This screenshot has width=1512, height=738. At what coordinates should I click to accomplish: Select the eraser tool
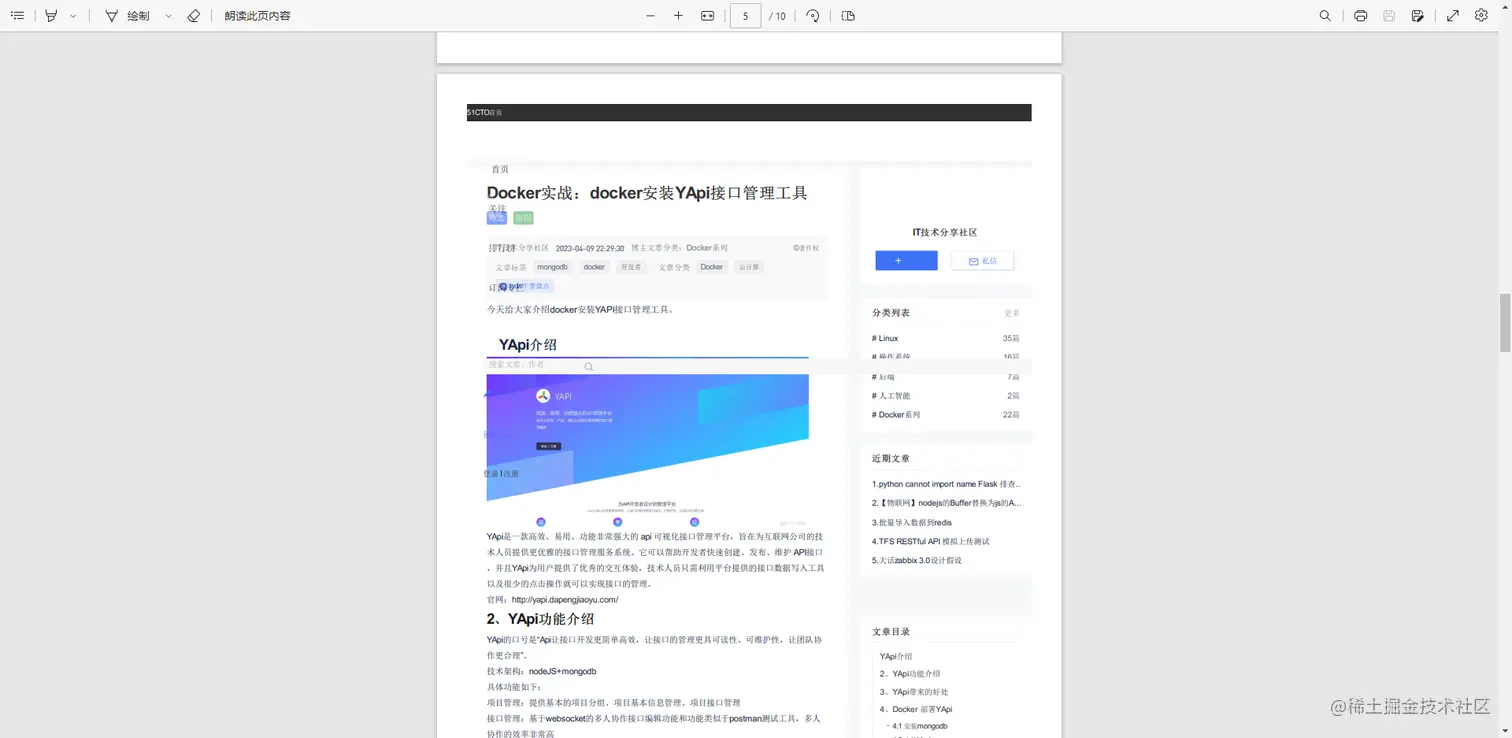tap(194, 16)
